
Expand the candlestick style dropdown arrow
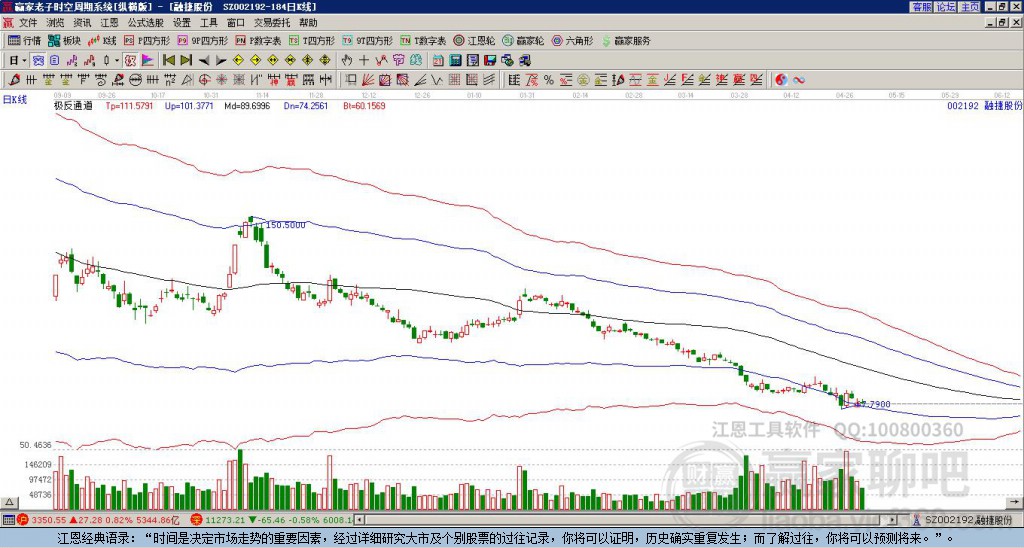(117, 61)
